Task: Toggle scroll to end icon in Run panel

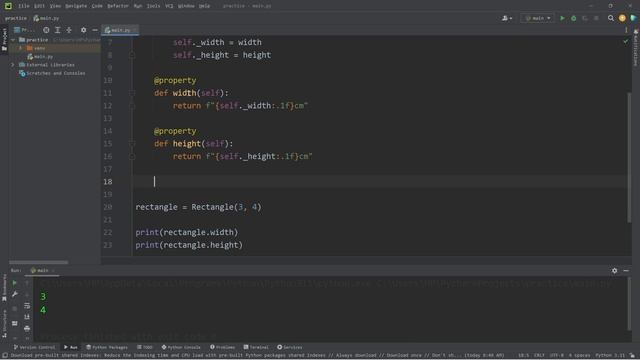Action: click(x=27, y=317)
